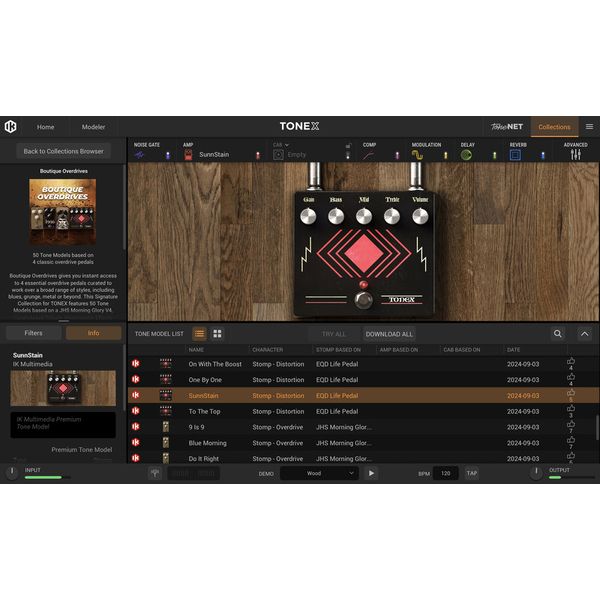This screenshot has width=600, height=600.
Task: Switch tone model list to list view
Action: pyautogui.click(x=199, y=334)
